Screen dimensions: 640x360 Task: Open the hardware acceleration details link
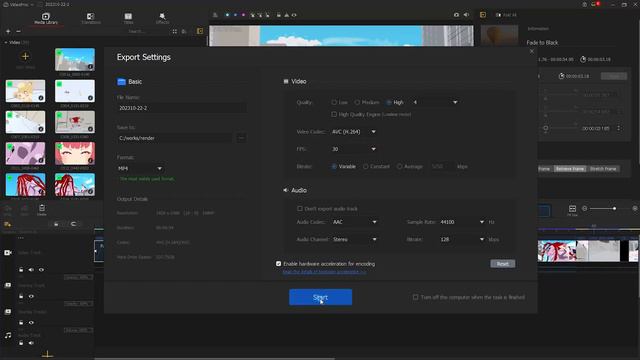pyautogui.click(x=324, y=272)
